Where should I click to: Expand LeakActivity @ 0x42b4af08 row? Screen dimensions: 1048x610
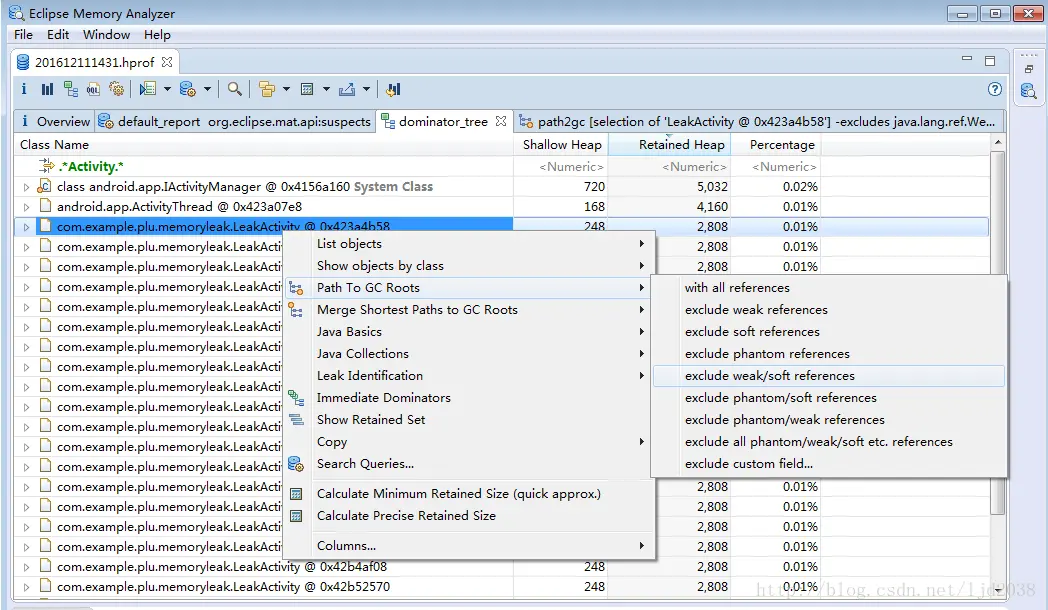(26, 567)
